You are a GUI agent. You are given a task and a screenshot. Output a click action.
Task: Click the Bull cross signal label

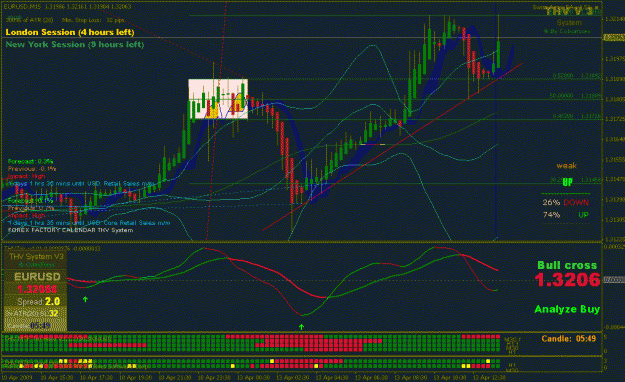[567, 265]
